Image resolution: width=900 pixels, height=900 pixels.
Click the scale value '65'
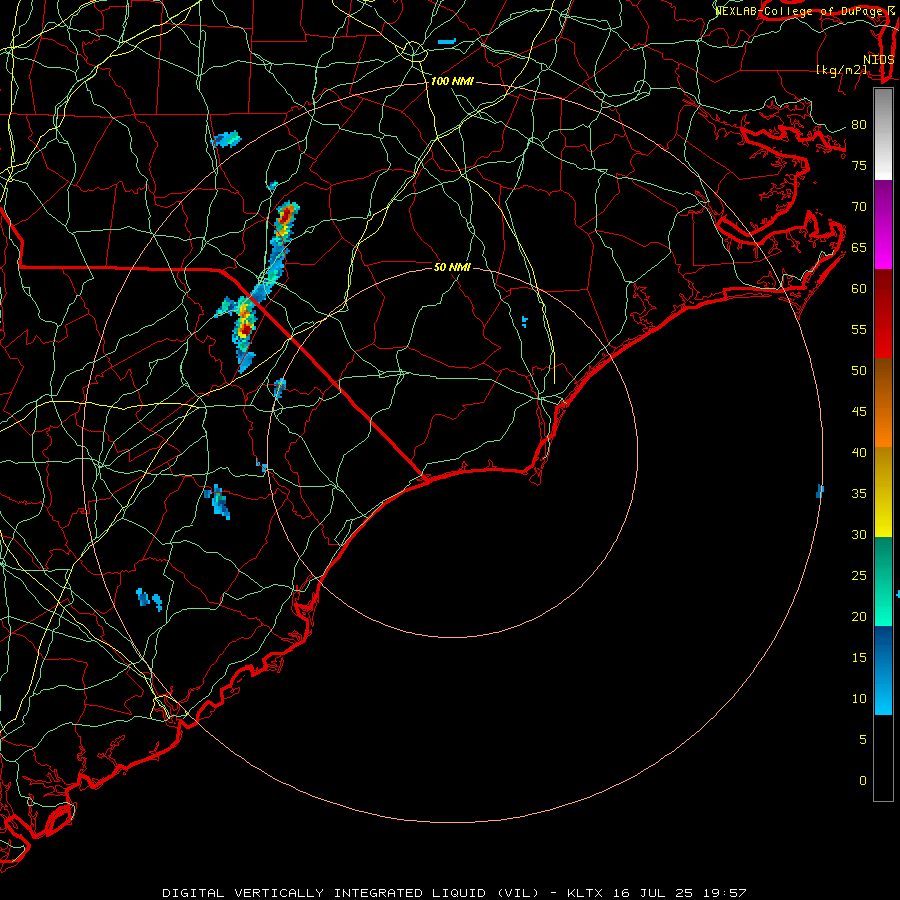pyautogui.click(x=859, y=248)
